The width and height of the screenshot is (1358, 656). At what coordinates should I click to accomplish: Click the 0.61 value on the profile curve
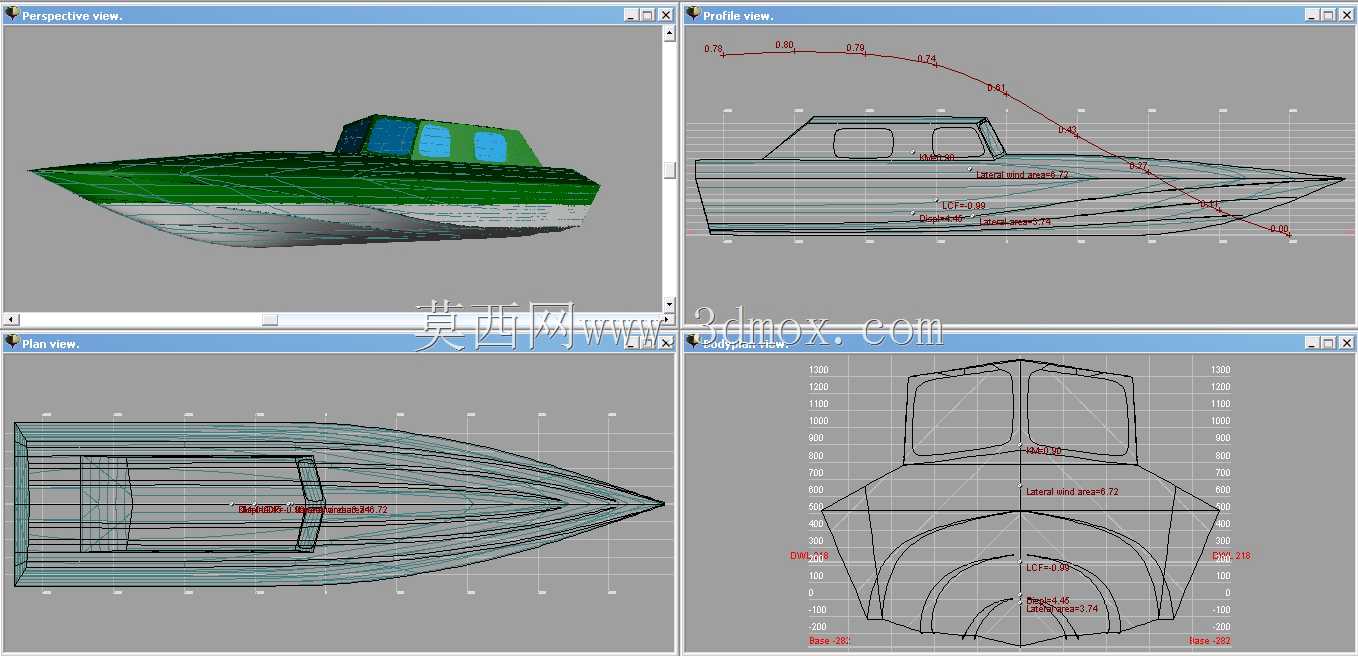coord(996,88)
